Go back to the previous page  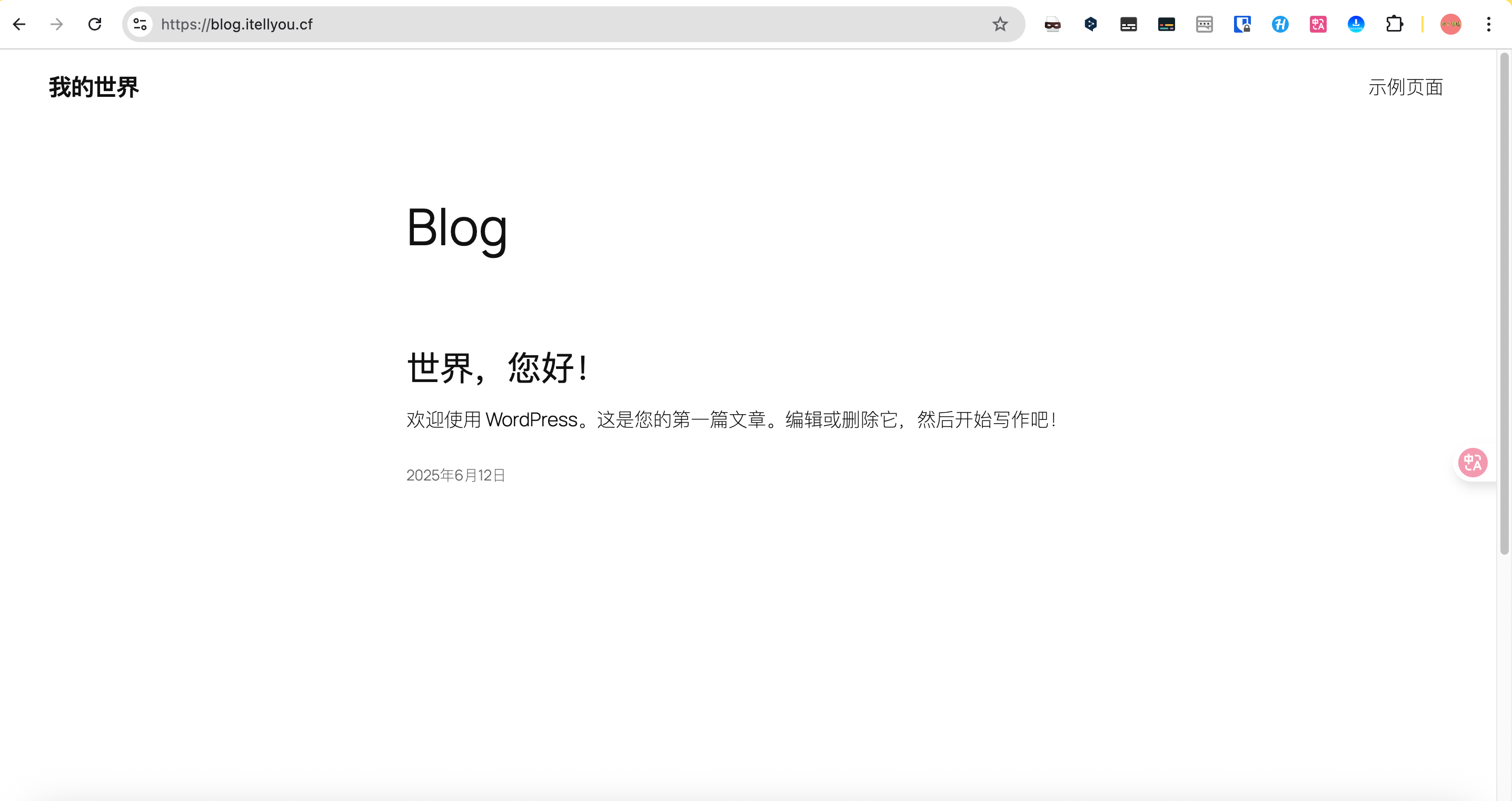point(19,24)
